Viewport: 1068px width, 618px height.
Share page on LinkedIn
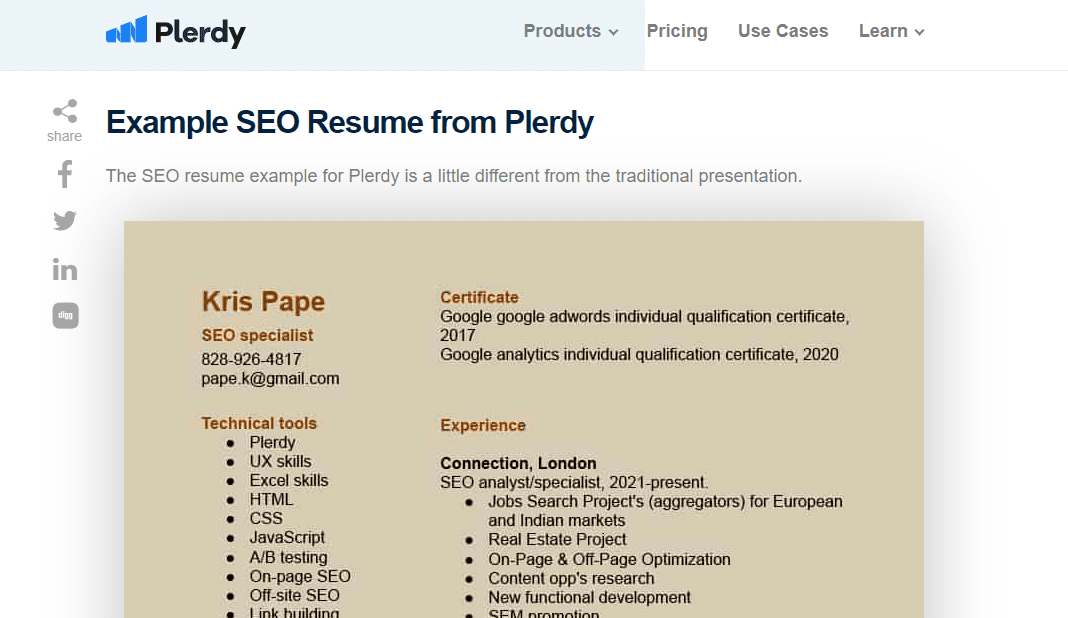(x=65, y=269)
